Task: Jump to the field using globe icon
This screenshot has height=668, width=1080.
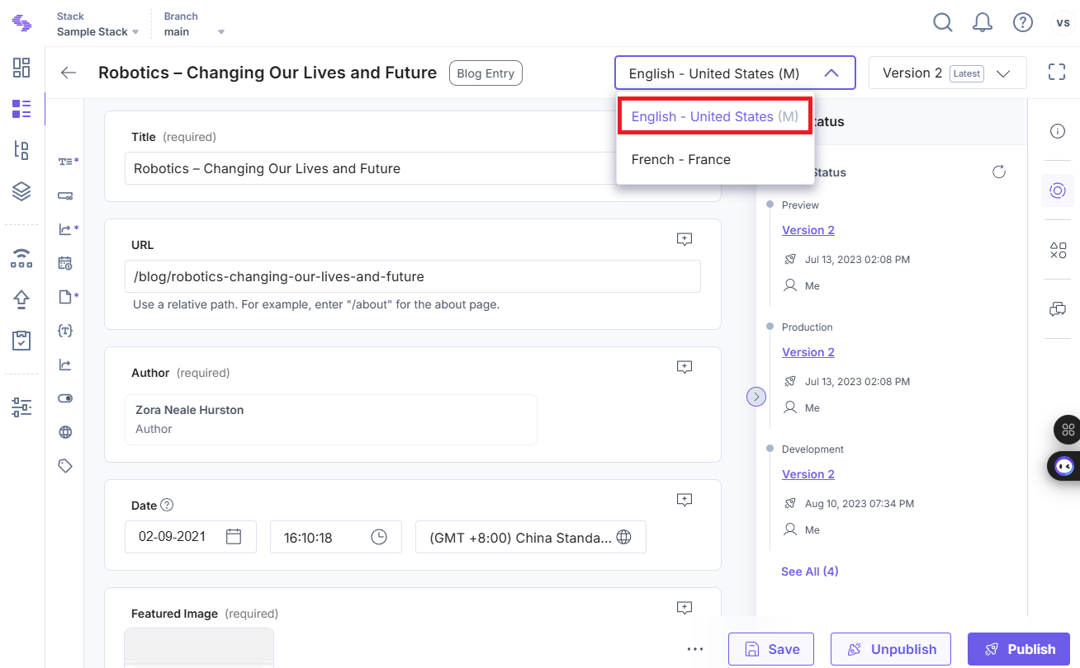Action: (65, 432)
